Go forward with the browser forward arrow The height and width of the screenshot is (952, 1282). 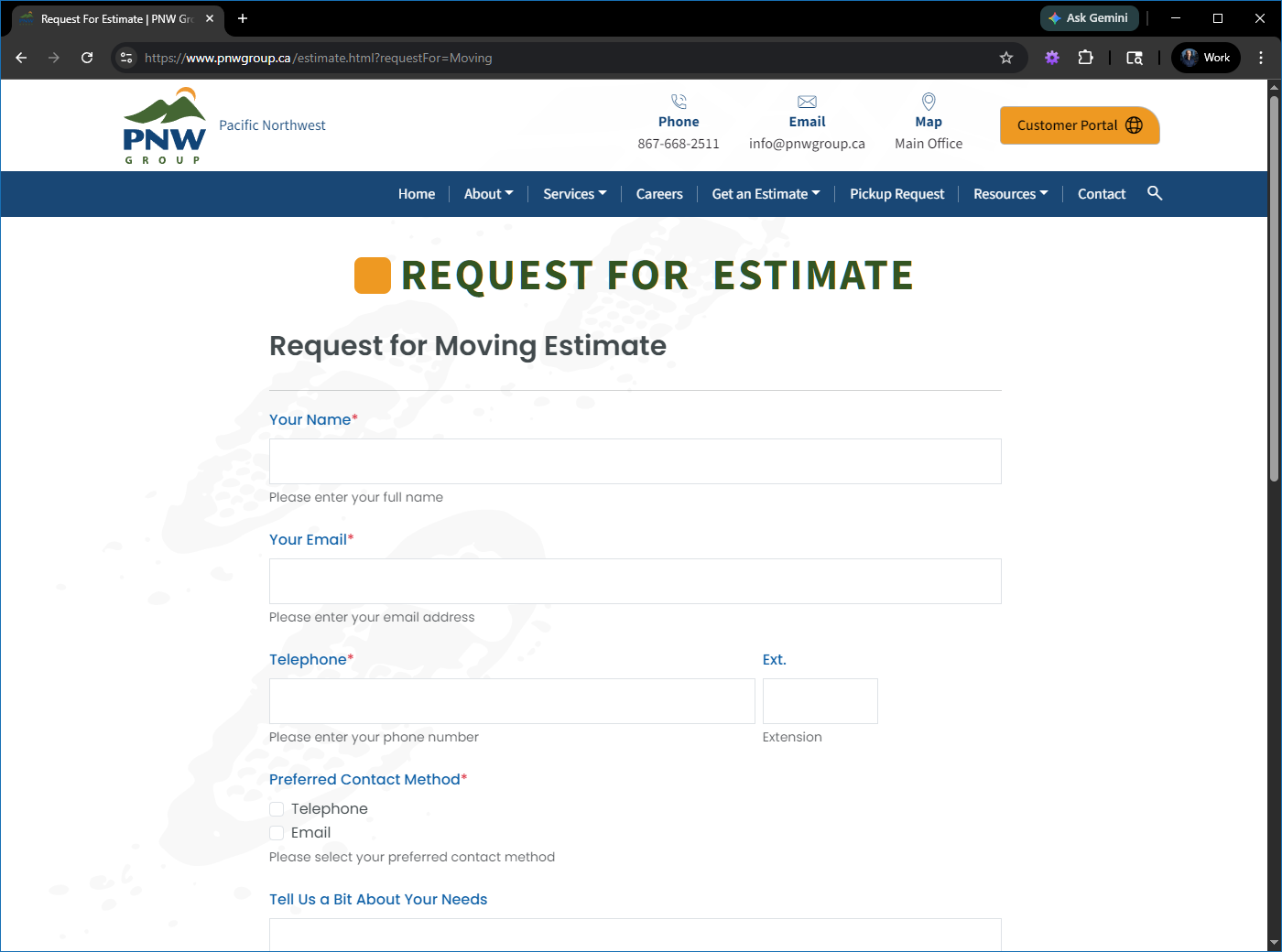(x=54, y=58)
